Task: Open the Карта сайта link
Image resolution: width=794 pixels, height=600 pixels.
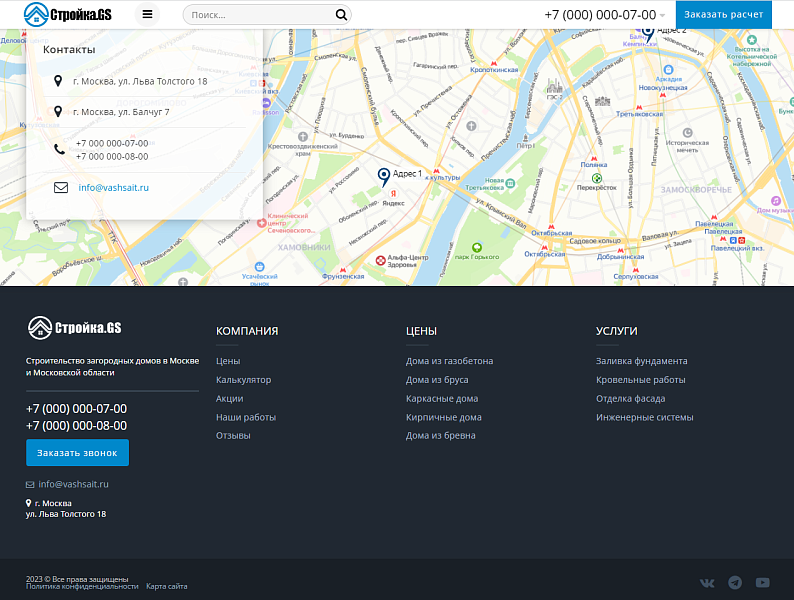Action: 166,586
